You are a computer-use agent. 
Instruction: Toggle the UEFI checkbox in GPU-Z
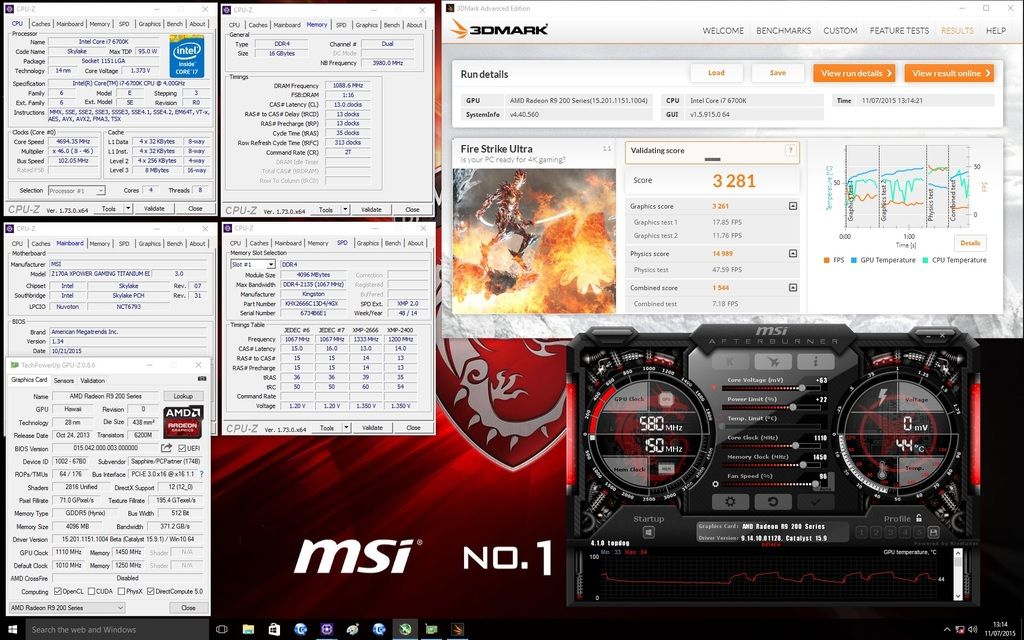(182, 448)
